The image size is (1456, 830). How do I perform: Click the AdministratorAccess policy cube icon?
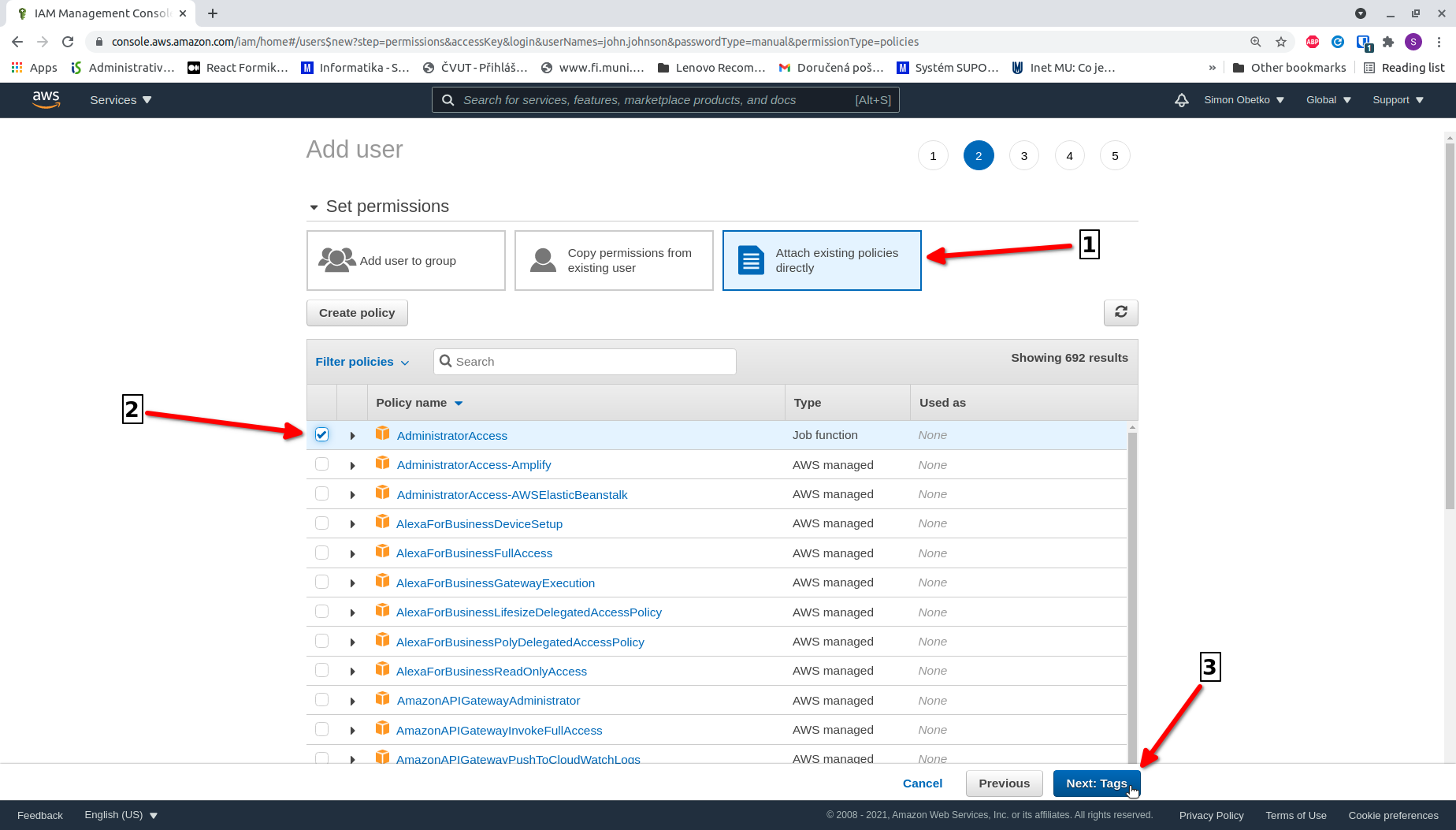tap(383, 433)
